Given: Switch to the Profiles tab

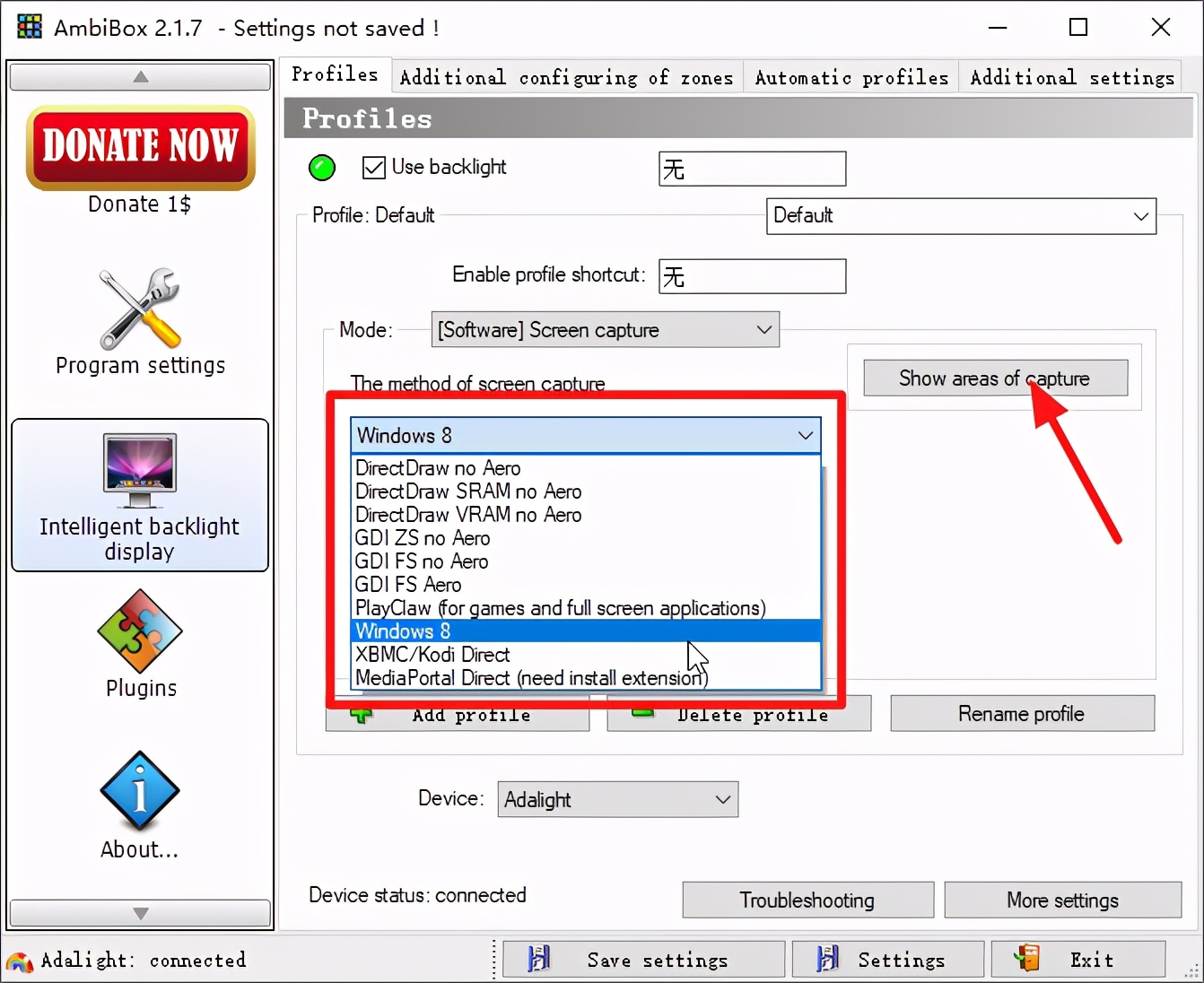Looking at the screenshot, I should coord(336,75).
